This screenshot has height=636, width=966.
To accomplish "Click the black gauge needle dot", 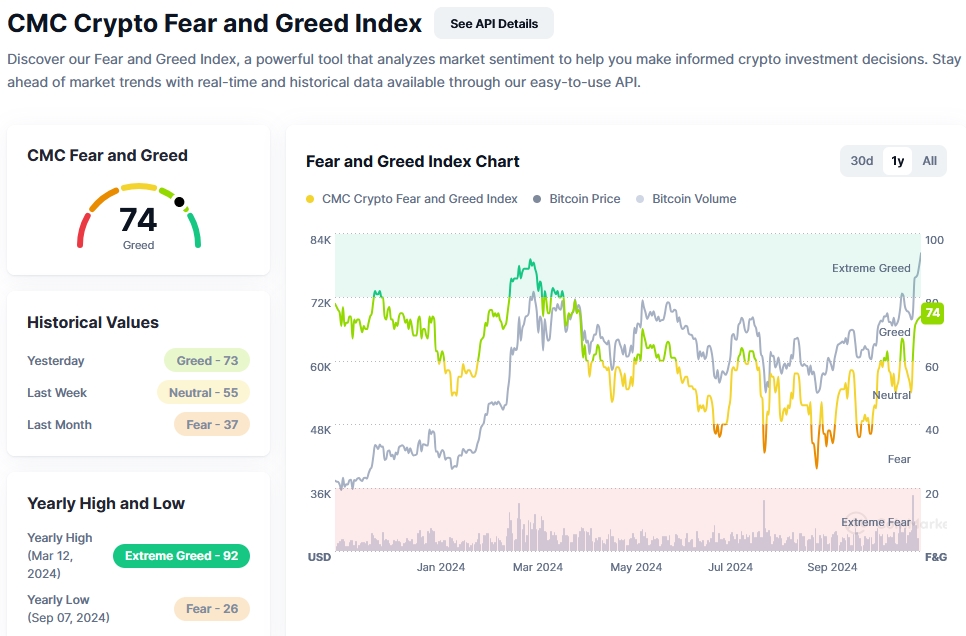I will [179, 202].
